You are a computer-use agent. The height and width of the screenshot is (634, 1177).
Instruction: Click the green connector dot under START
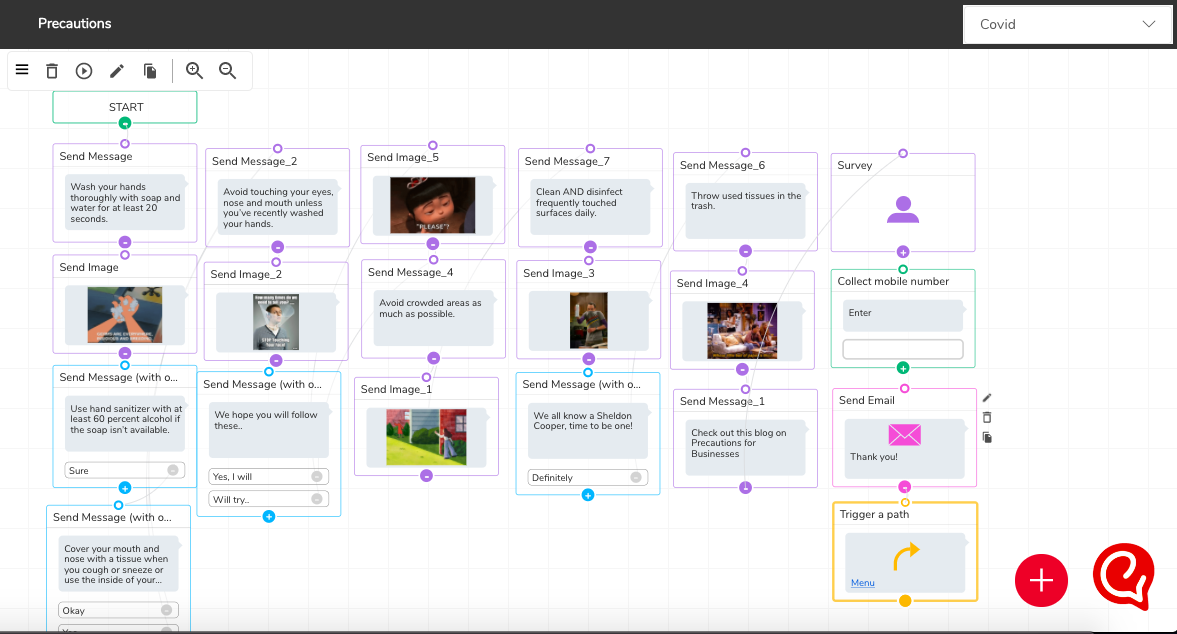[125, 123]
